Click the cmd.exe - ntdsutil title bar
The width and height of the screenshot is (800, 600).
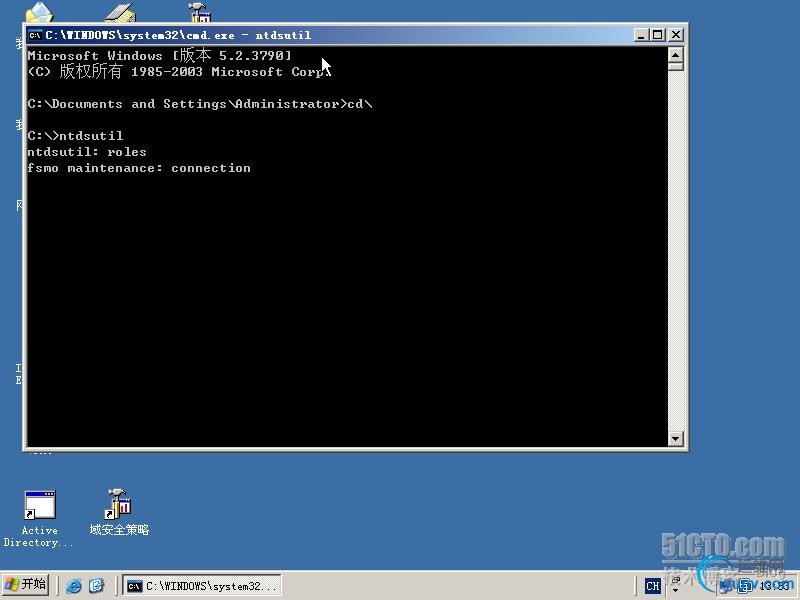click(x=332, y=35)
